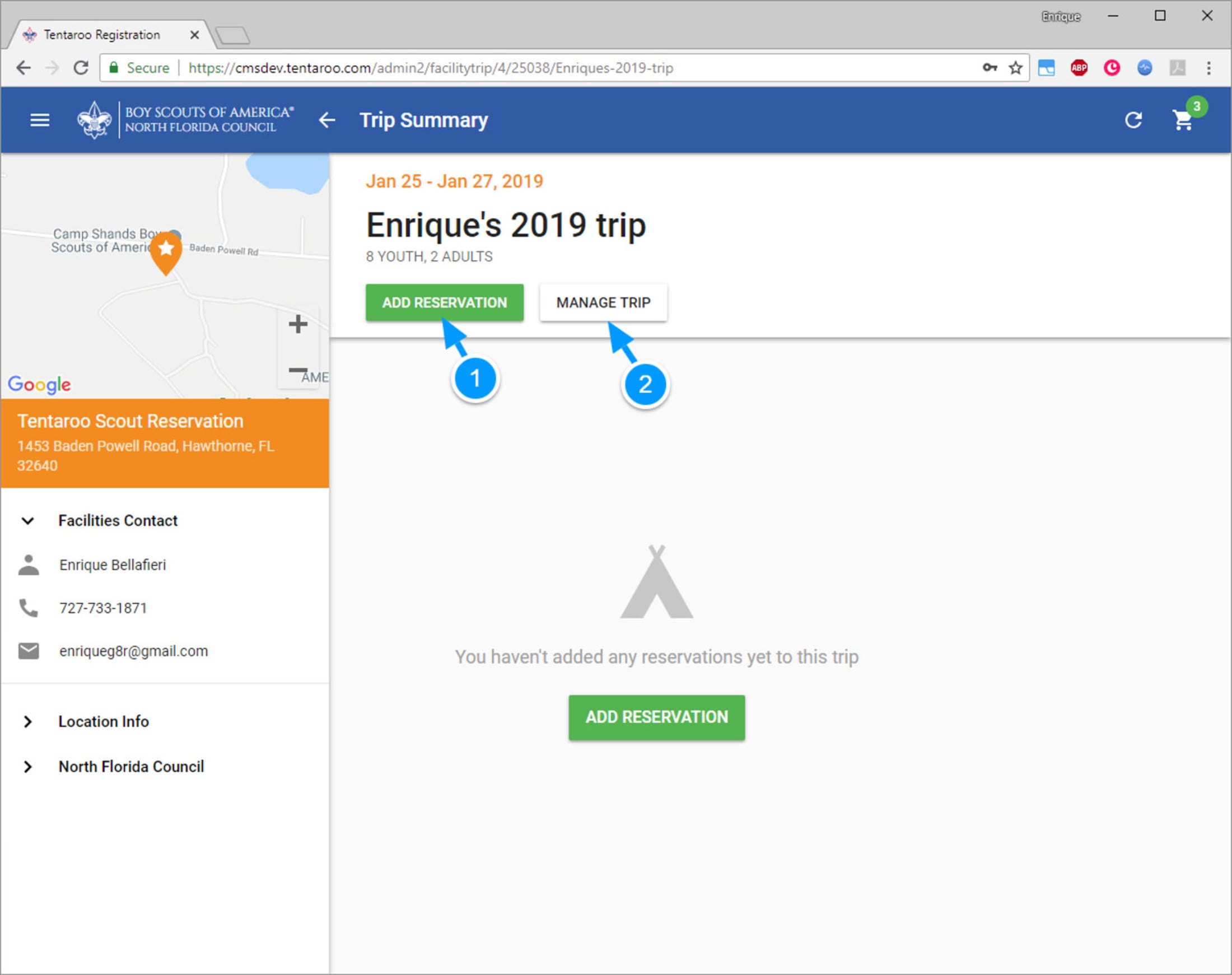Screen dimensions: 1232x975
Task: Click the centered ADD RESERVATION button
Action: (x=656, y=717)
